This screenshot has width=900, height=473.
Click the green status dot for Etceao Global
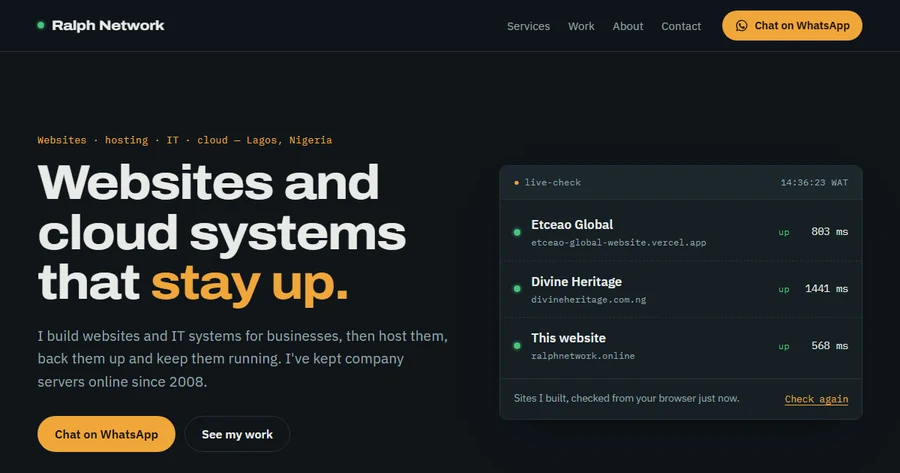click(x=517, y=232)
